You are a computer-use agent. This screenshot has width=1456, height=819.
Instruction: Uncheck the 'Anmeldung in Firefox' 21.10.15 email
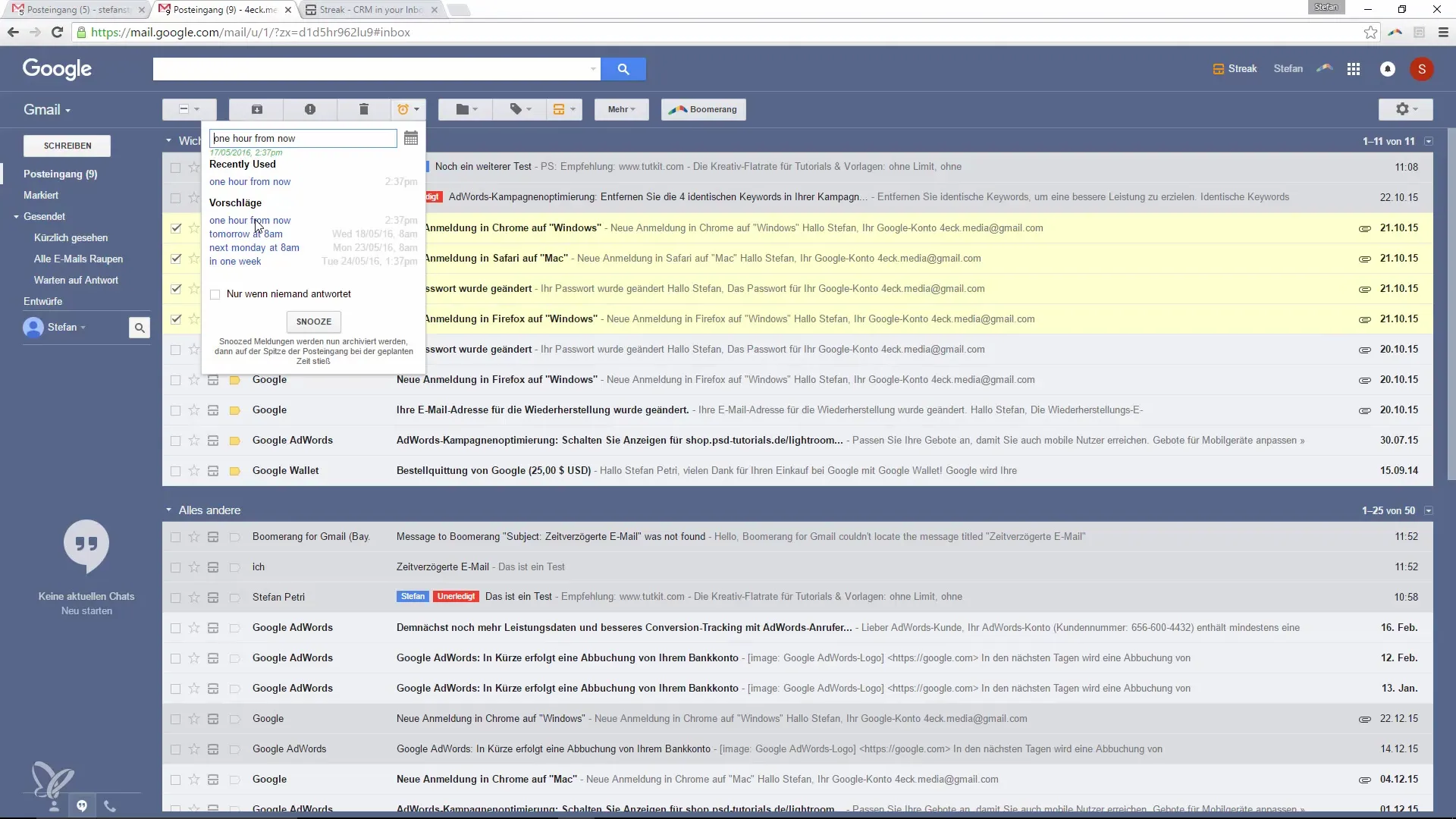coord(176,319)
